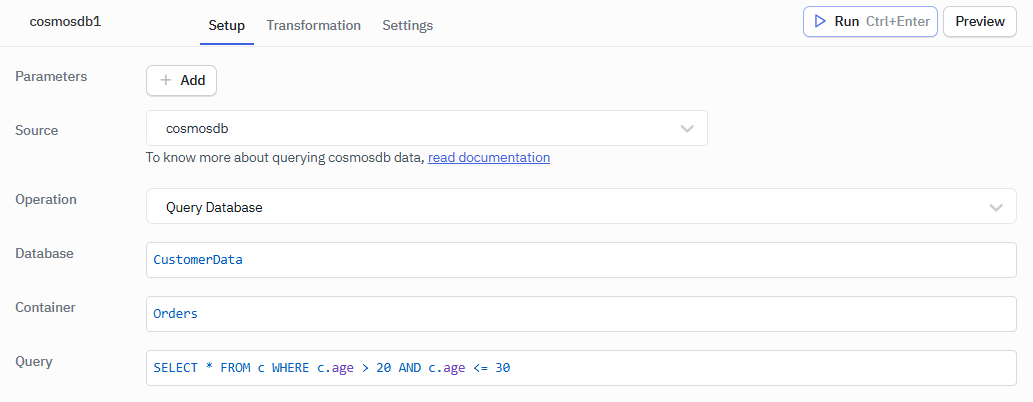Viewport: 1033px width, 402px height.
Task: Click the cosmosdb1 query name
Action: point(64,21)
